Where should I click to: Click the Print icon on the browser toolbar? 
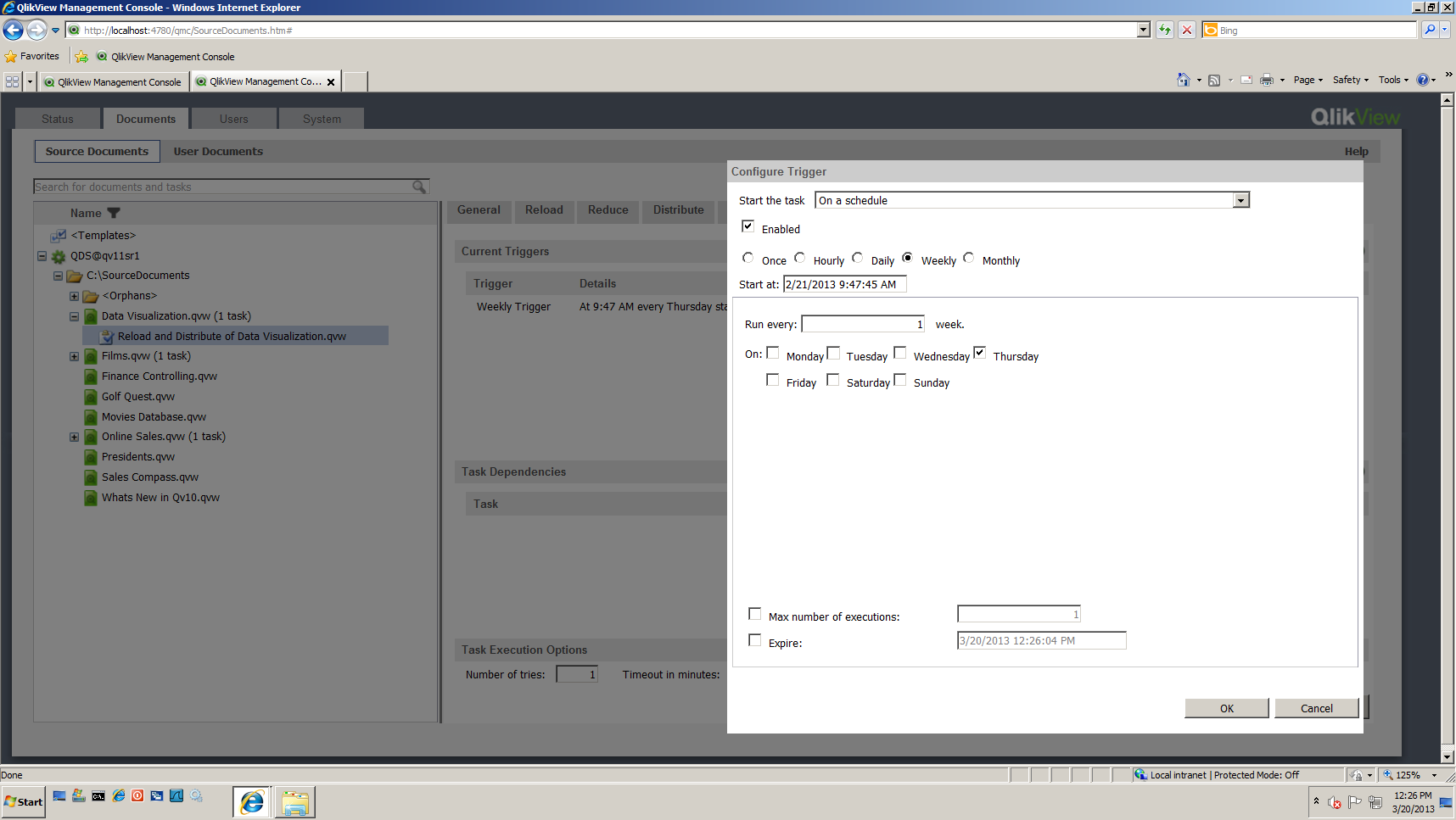1268,80
